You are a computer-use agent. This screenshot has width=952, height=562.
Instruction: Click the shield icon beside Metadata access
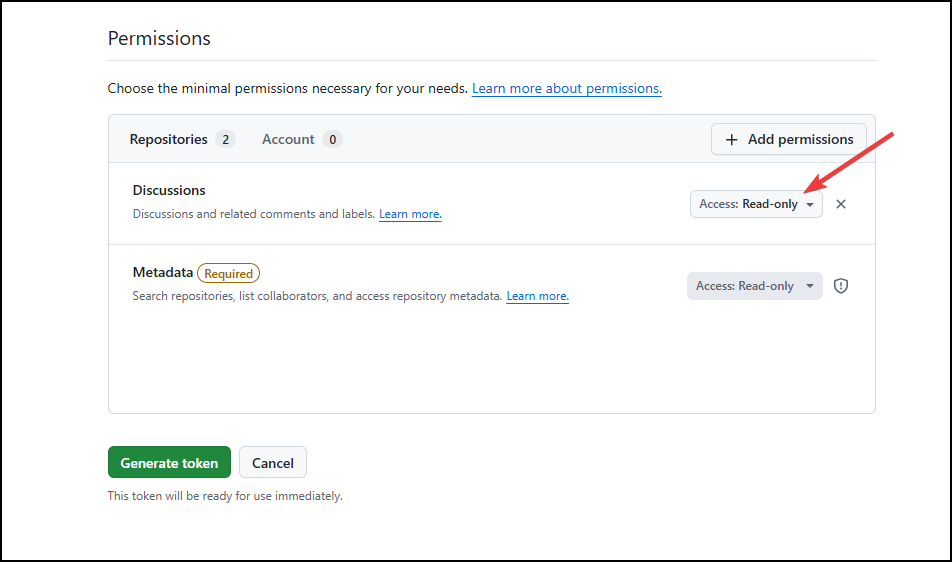tap(841, 286)
